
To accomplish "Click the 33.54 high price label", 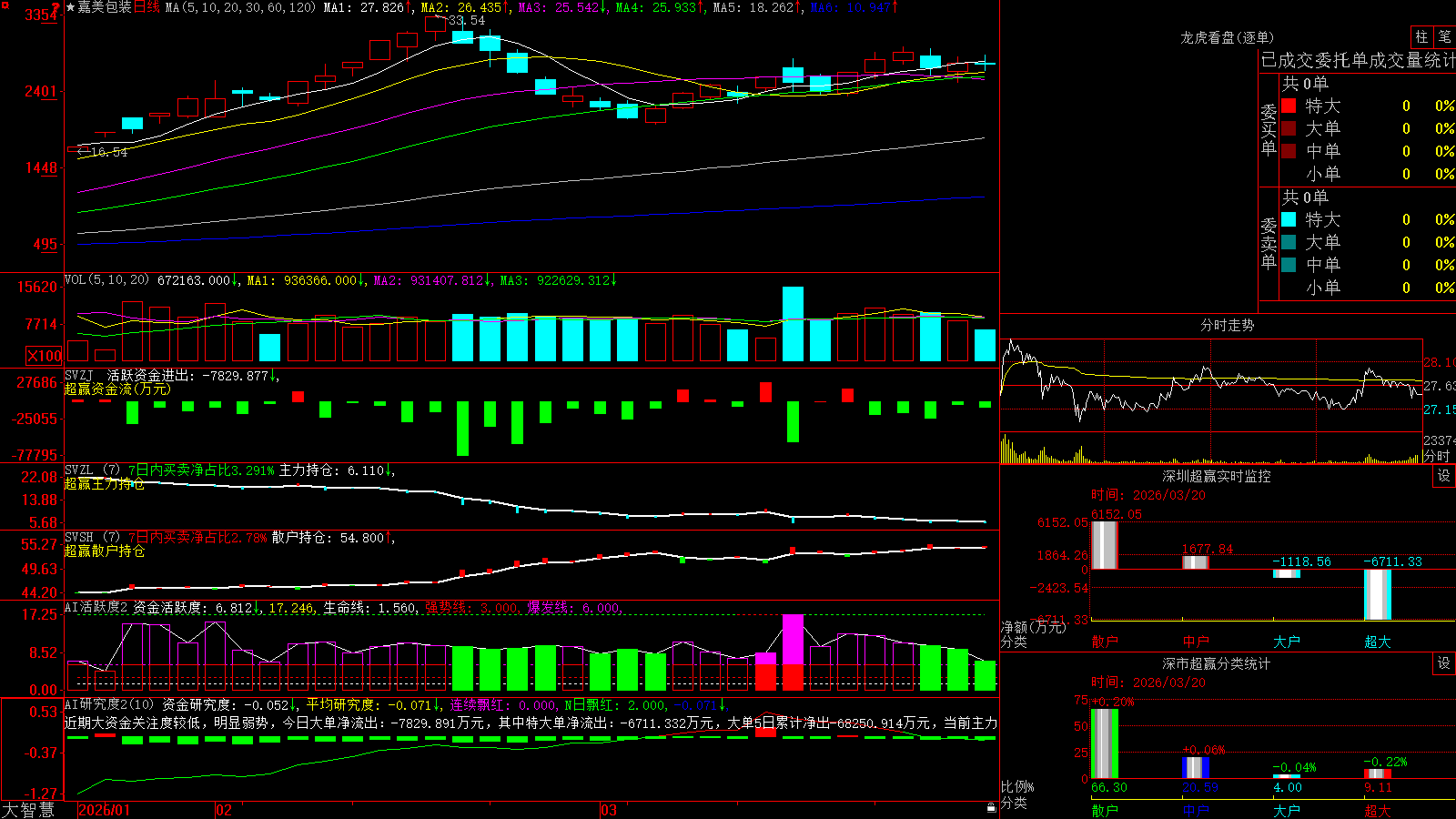I will [467, 20].
